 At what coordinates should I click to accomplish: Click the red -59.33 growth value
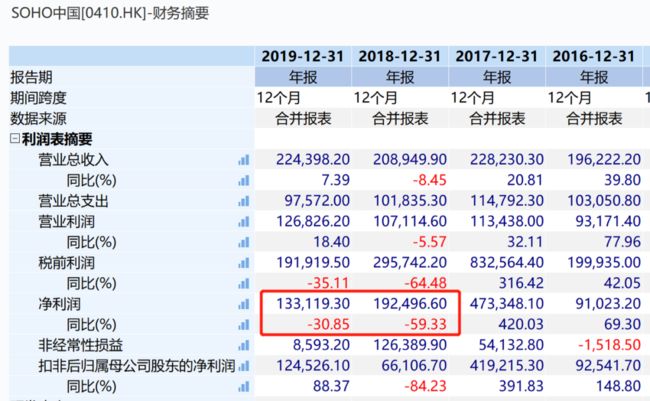click(x=425, y=324)
